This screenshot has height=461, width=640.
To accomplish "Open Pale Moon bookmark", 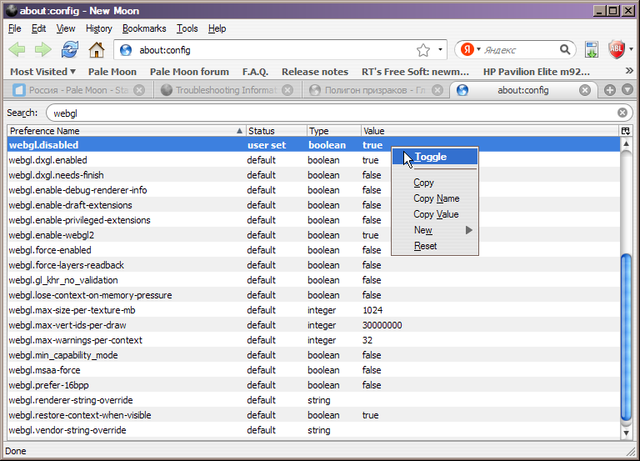I will pyautogui.click(x=112, y=72).
